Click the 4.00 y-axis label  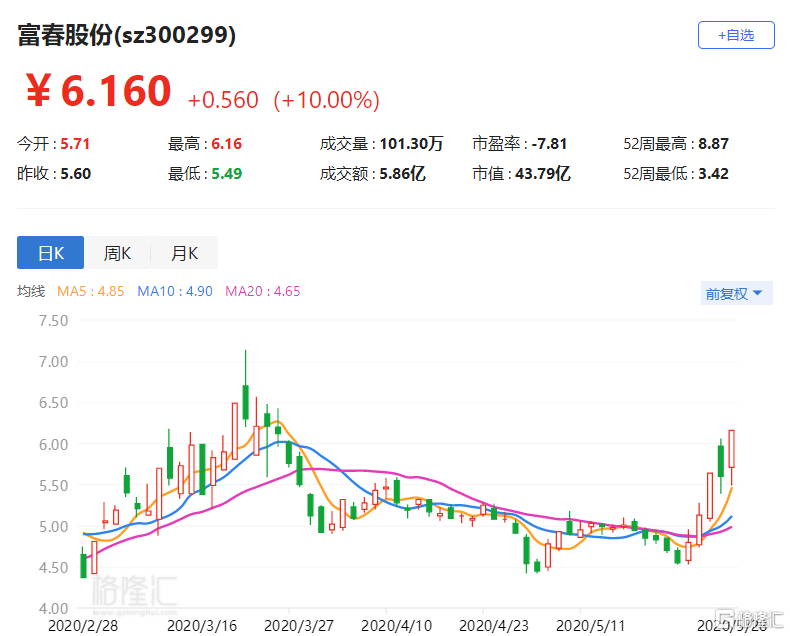pyautogui.click(x=53, y=608)
